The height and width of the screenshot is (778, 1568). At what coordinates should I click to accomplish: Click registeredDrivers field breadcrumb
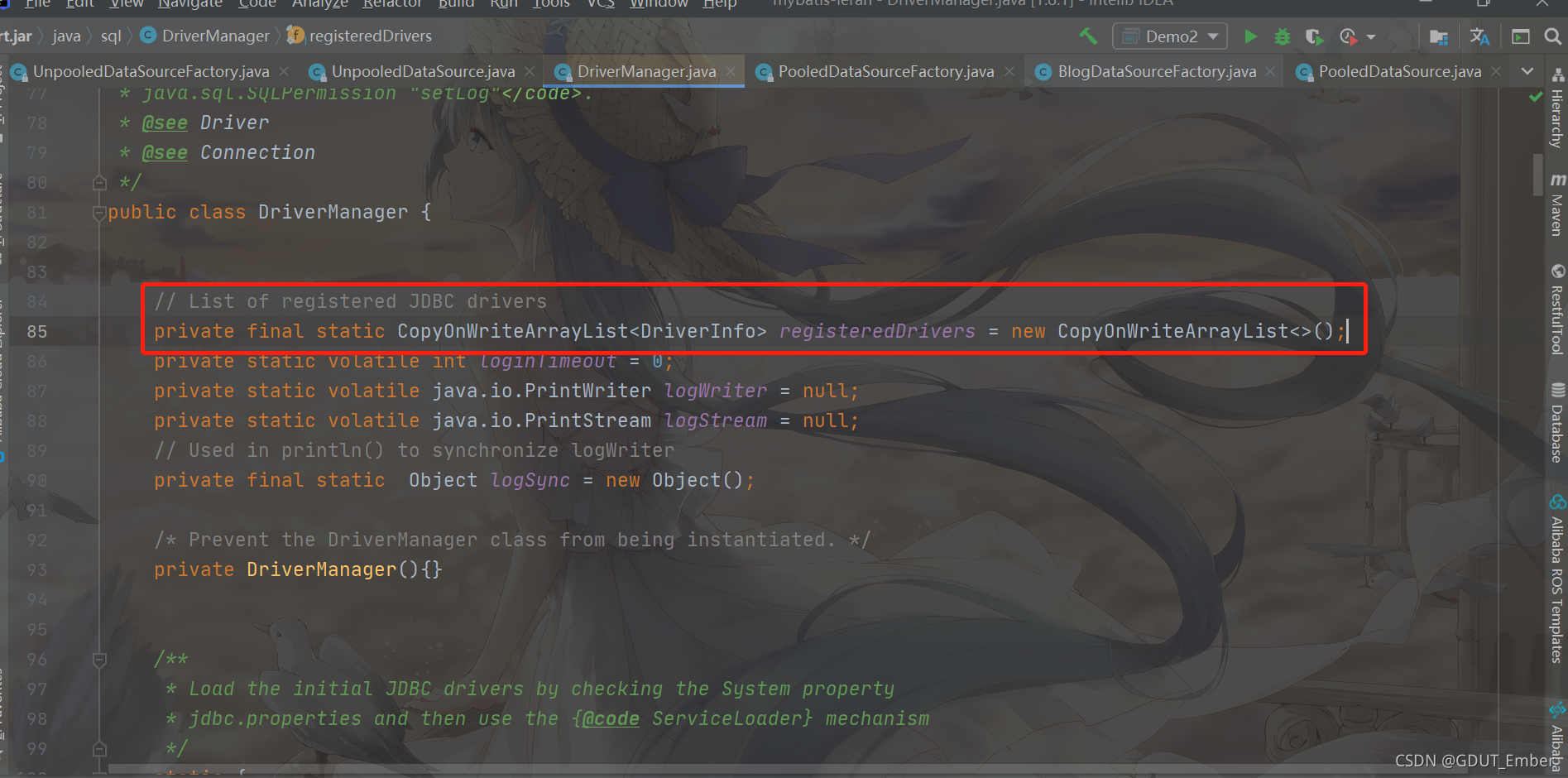point(360,36)
